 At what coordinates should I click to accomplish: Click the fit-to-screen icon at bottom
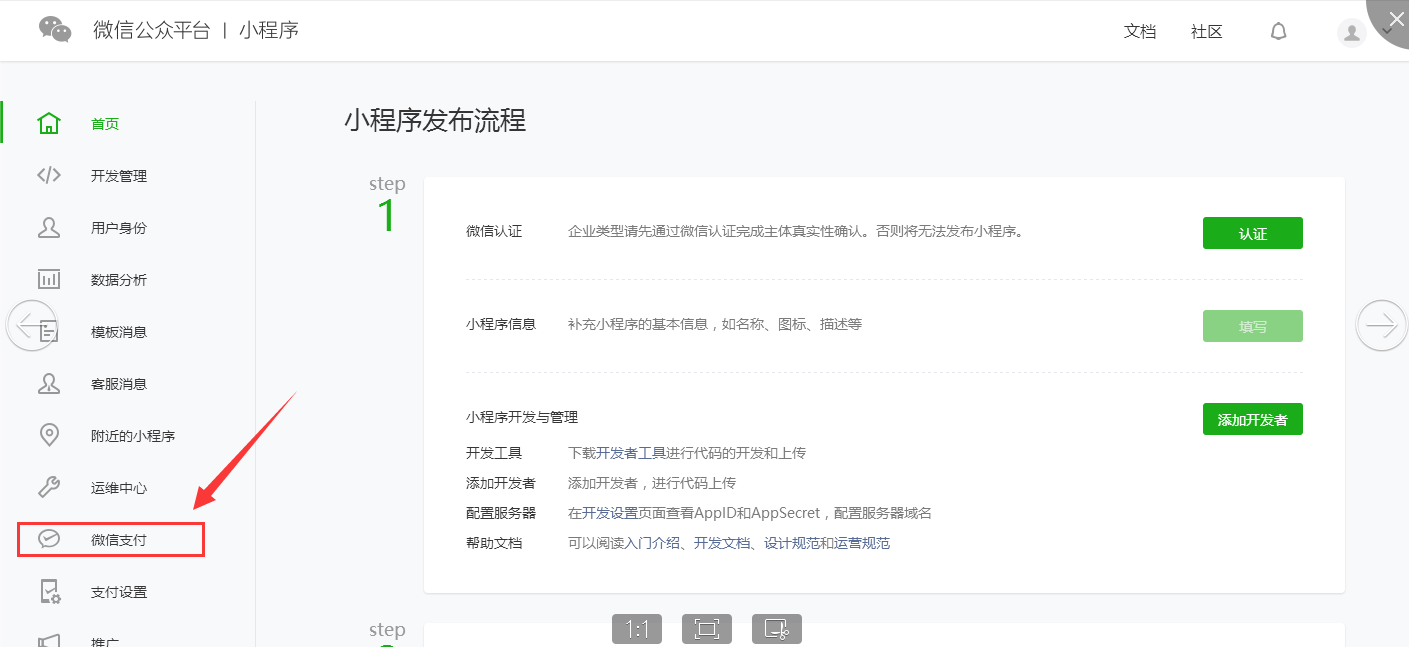[x=706, y=628]
